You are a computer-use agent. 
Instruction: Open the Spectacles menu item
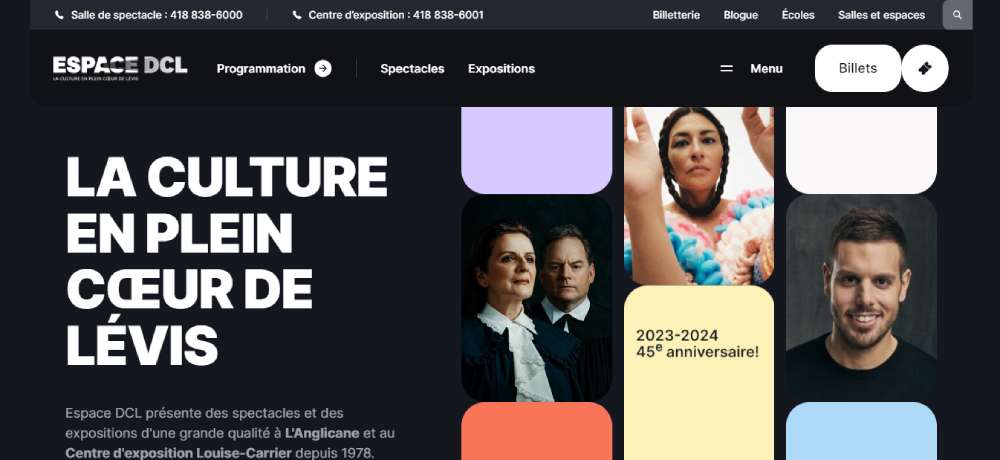412,68
